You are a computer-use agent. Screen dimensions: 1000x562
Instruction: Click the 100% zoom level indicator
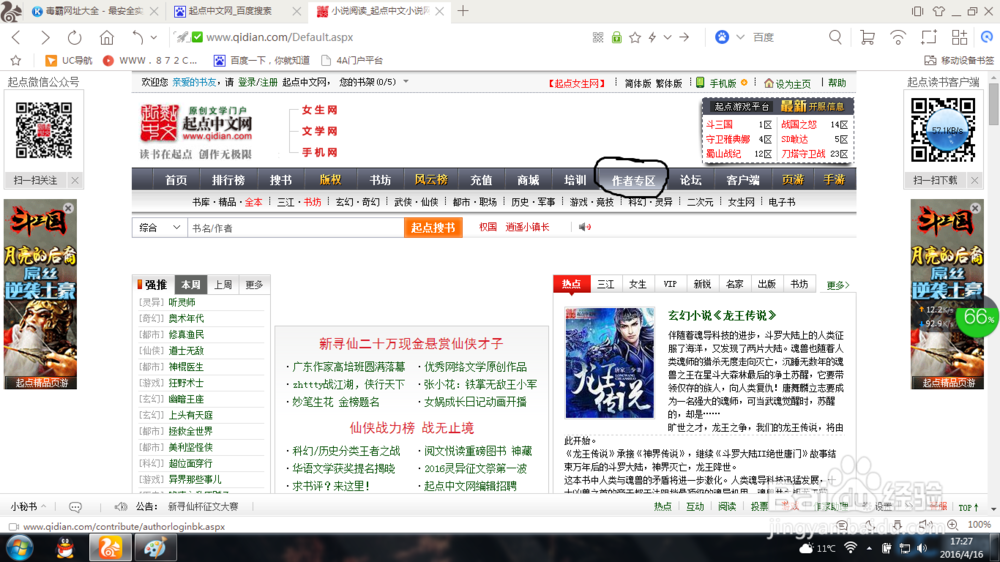[x=979, y=524]
